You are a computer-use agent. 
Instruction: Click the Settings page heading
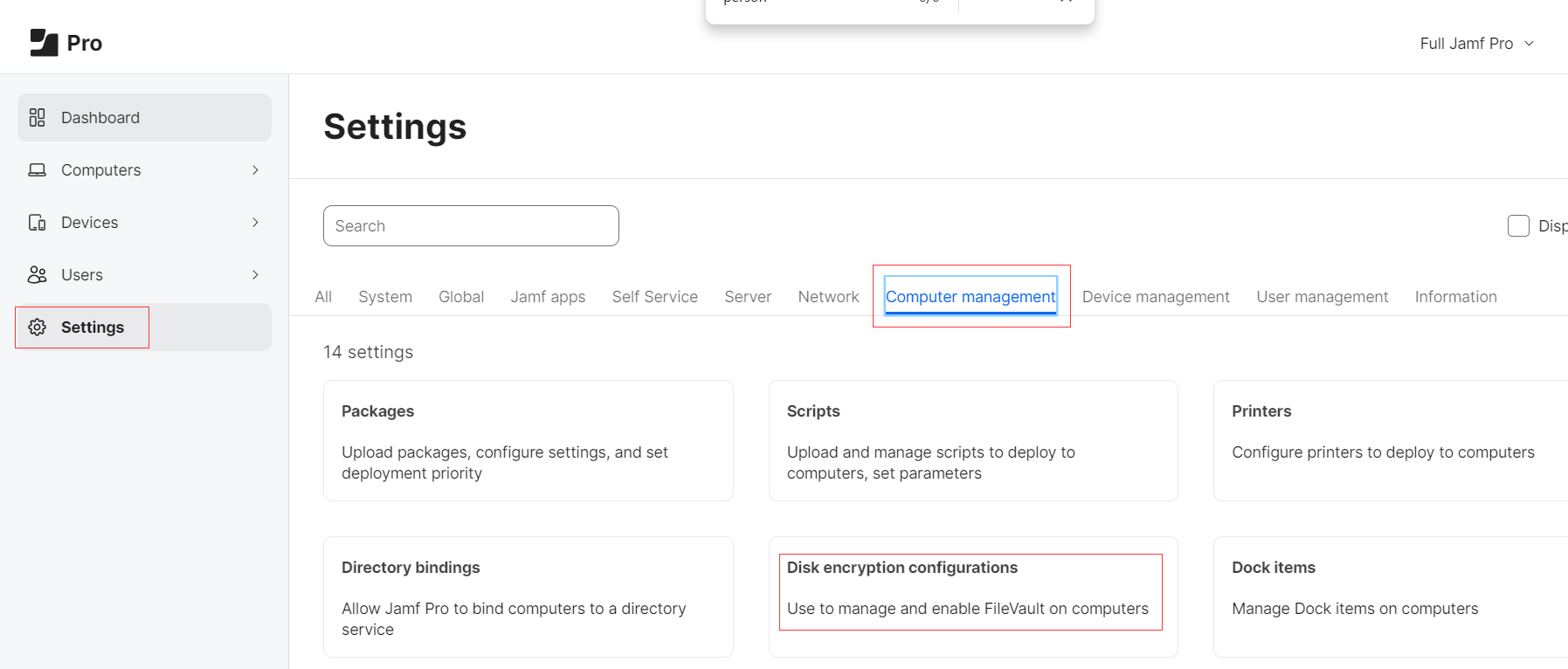pos(395,127)
